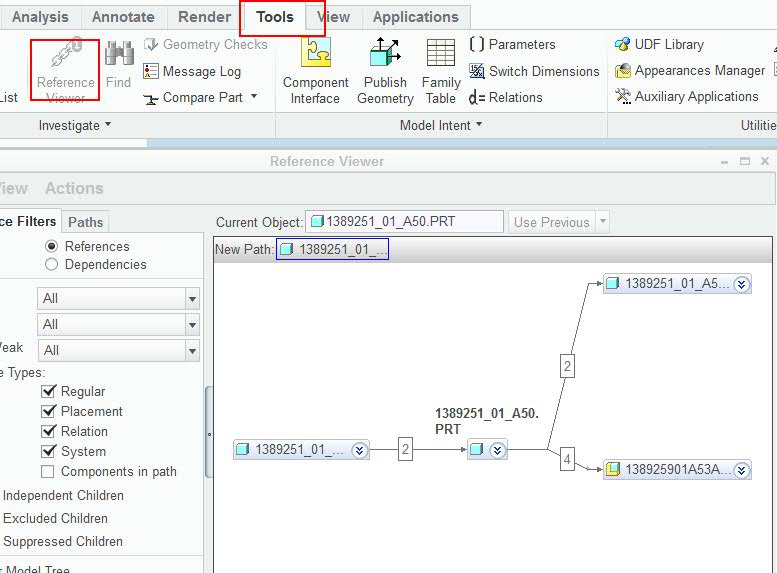Open the UDF Library
Viewport: 777px width, 573px height.
coord(659,45)
